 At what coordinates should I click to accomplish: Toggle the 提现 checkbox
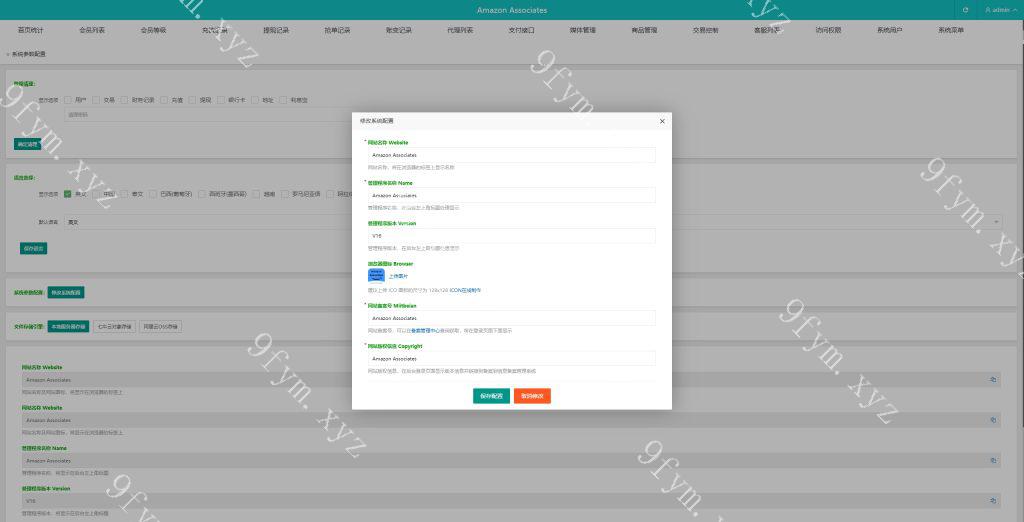click(x=192, y=101)
